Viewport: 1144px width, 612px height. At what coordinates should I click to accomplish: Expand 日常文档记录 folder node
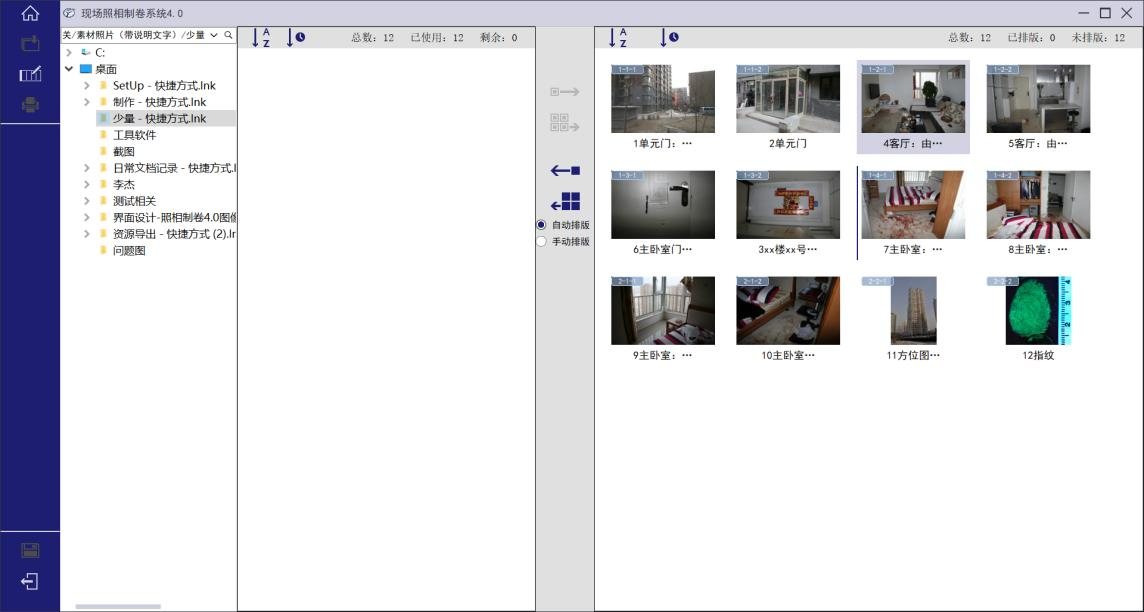click(86, 168)
